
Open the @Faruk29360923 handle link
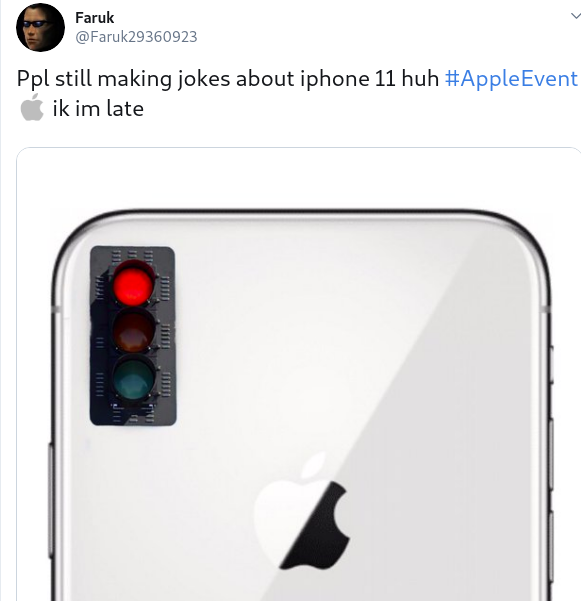[x=136, y=37]
